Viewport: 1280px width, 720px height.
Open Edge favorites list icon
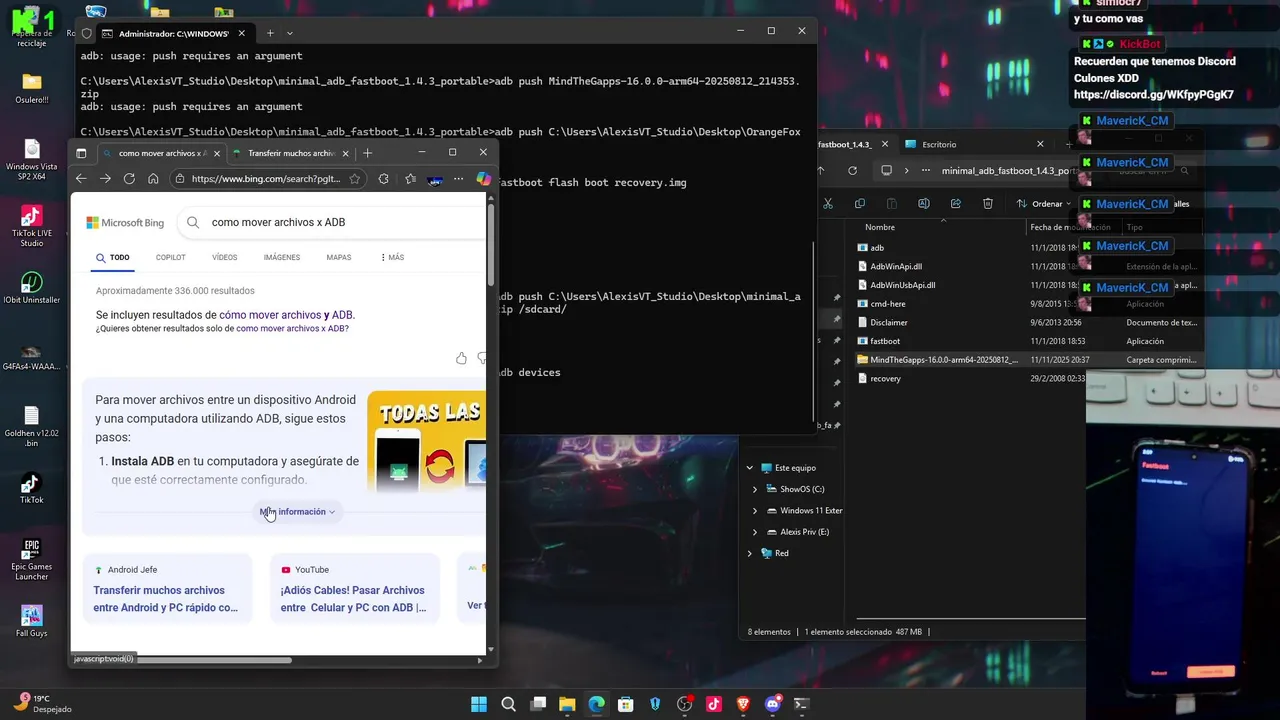point(411,179)
